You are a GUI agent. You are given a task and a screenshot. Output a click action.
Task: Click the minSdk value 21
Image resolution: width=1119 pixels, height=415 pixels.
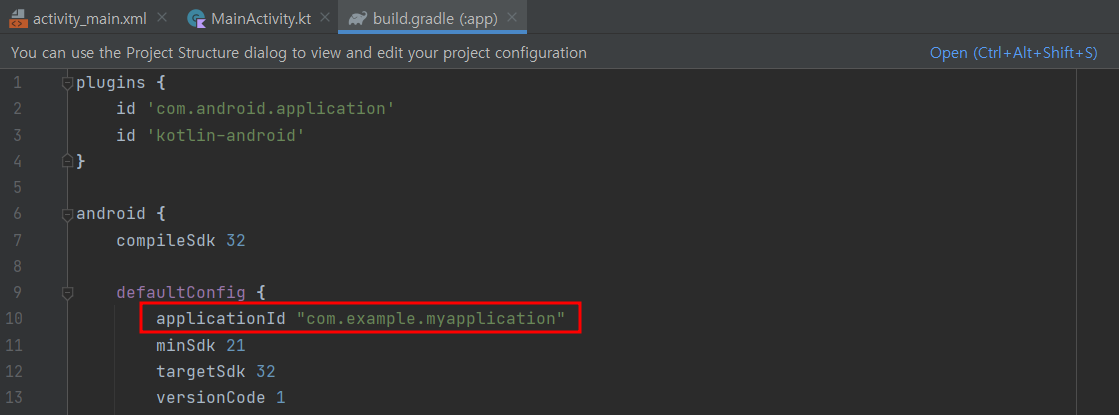click(236, 345)
